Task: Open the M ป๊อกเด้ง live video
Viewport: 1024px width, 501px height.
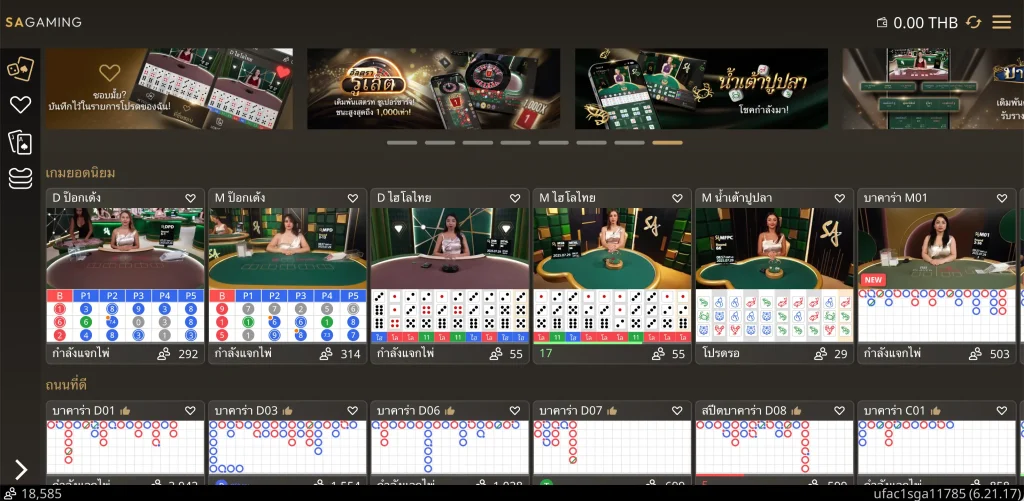Action: coord(287,248)
